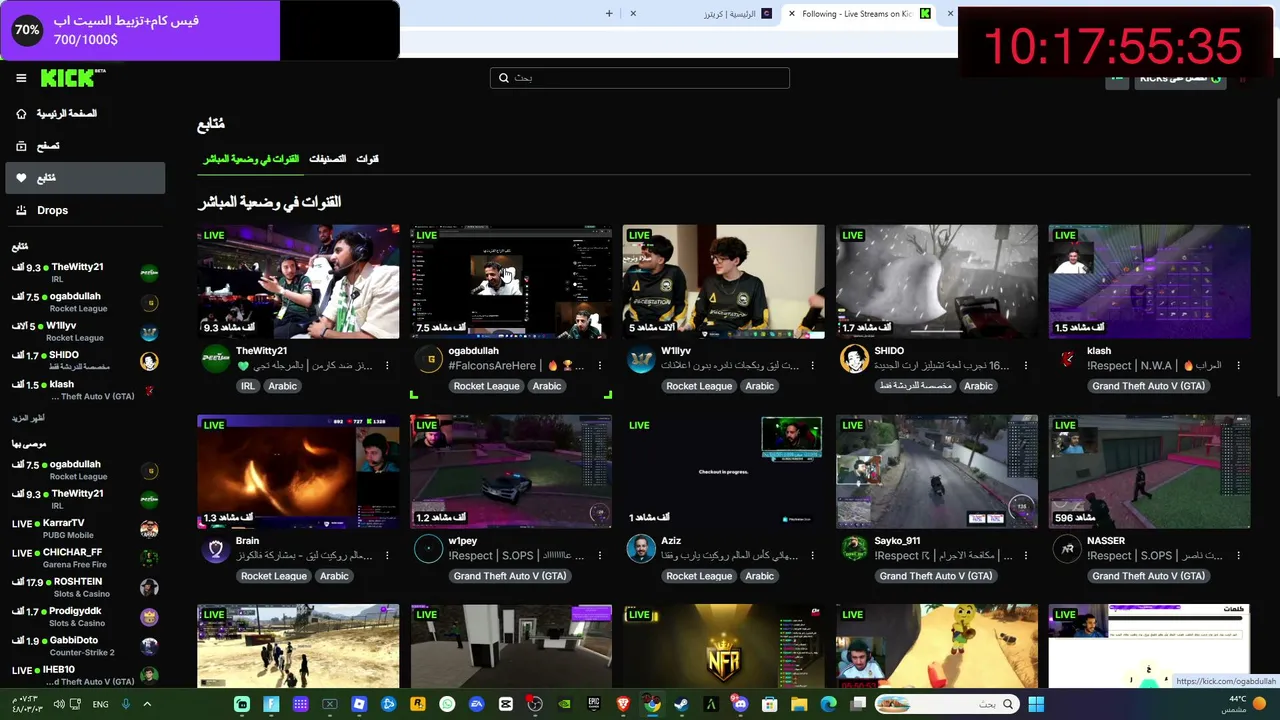Select القنوات في وضعية المباشر tab
Screen dimensions: 1280x720
tap(251, 159)
